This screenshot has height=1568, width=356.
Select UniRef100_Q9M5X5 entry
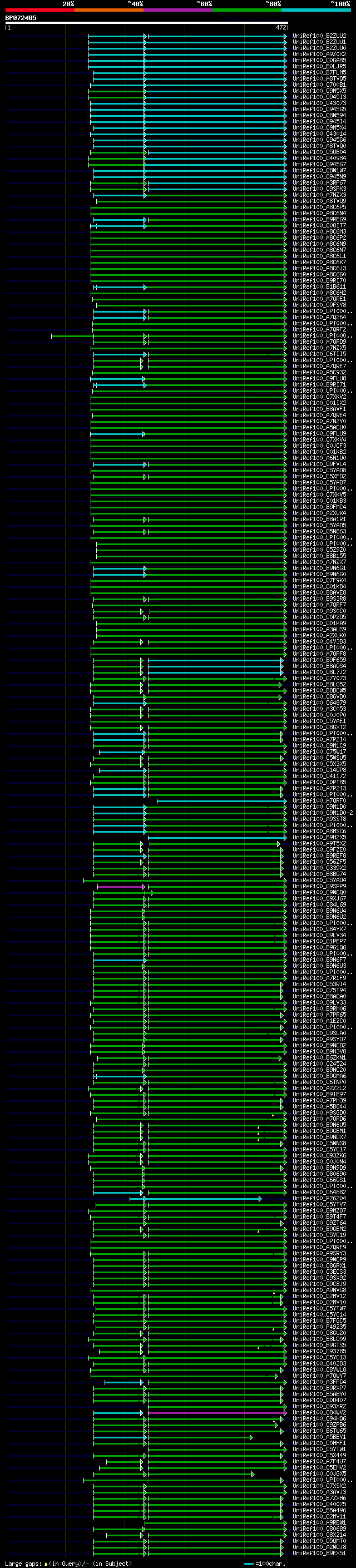[319, 91]
